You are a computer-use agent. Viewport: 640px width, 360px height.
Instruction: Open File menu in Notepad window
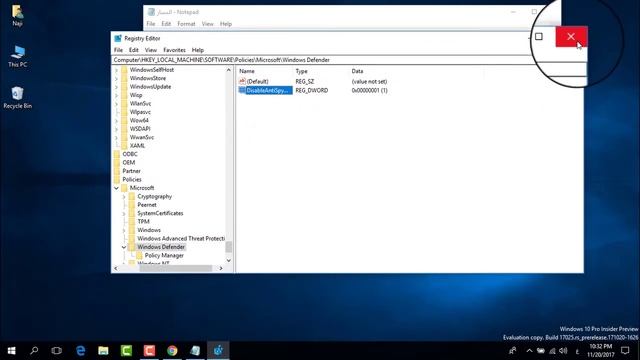point(151,24)
